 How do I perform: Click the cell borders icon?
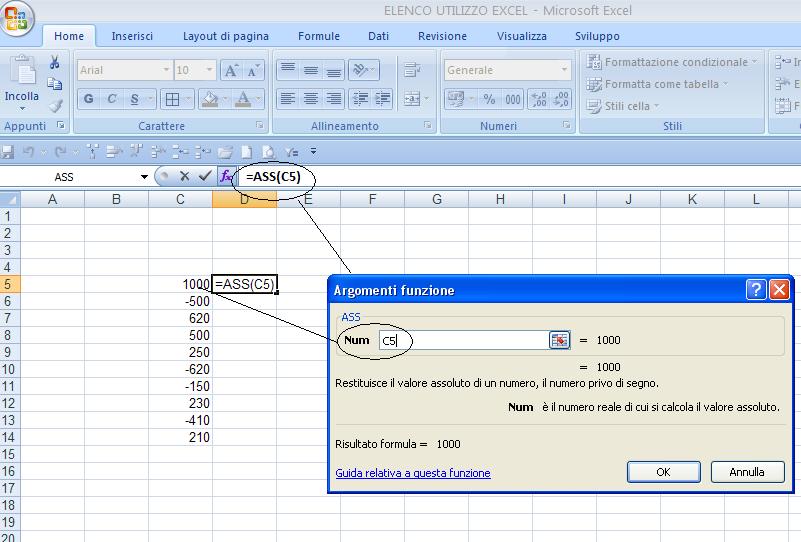(173, 99)
